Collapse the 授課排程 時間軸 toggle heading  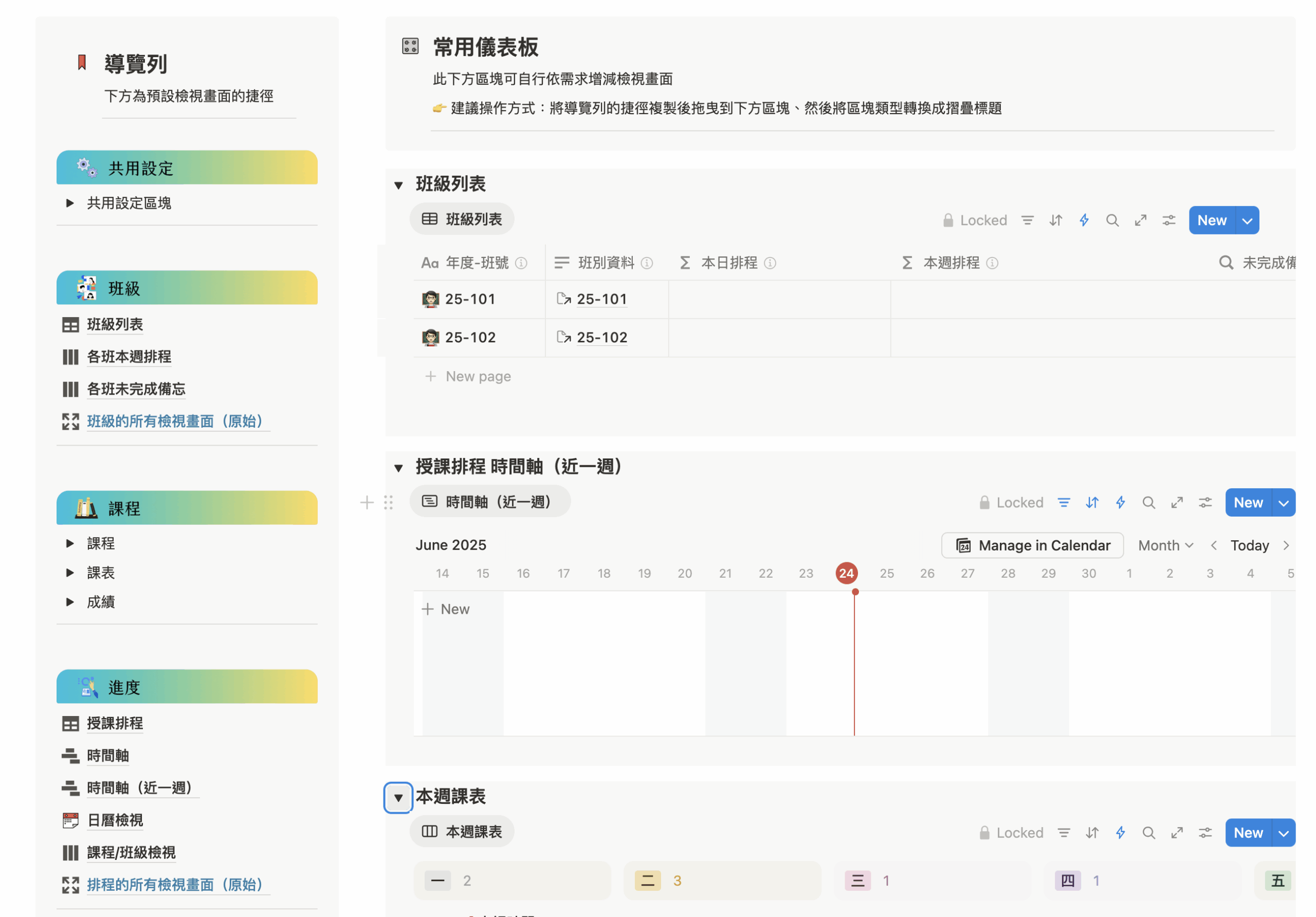click(398, 468)
